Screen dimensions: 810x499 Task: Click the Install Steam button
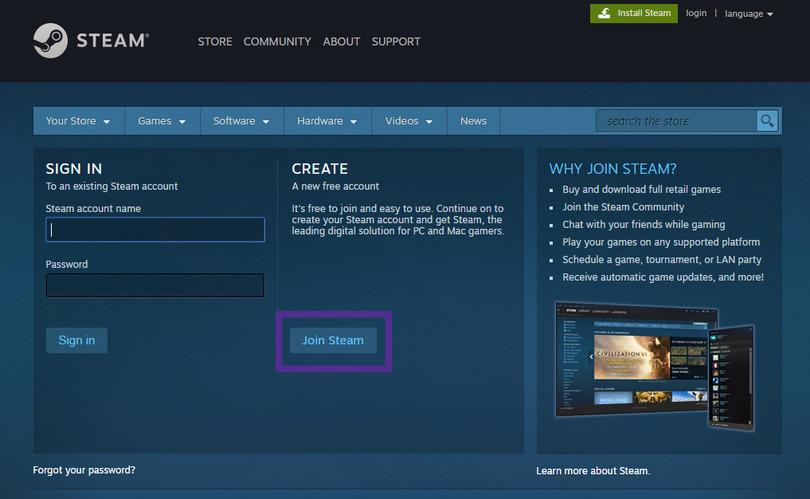(634, 13)
